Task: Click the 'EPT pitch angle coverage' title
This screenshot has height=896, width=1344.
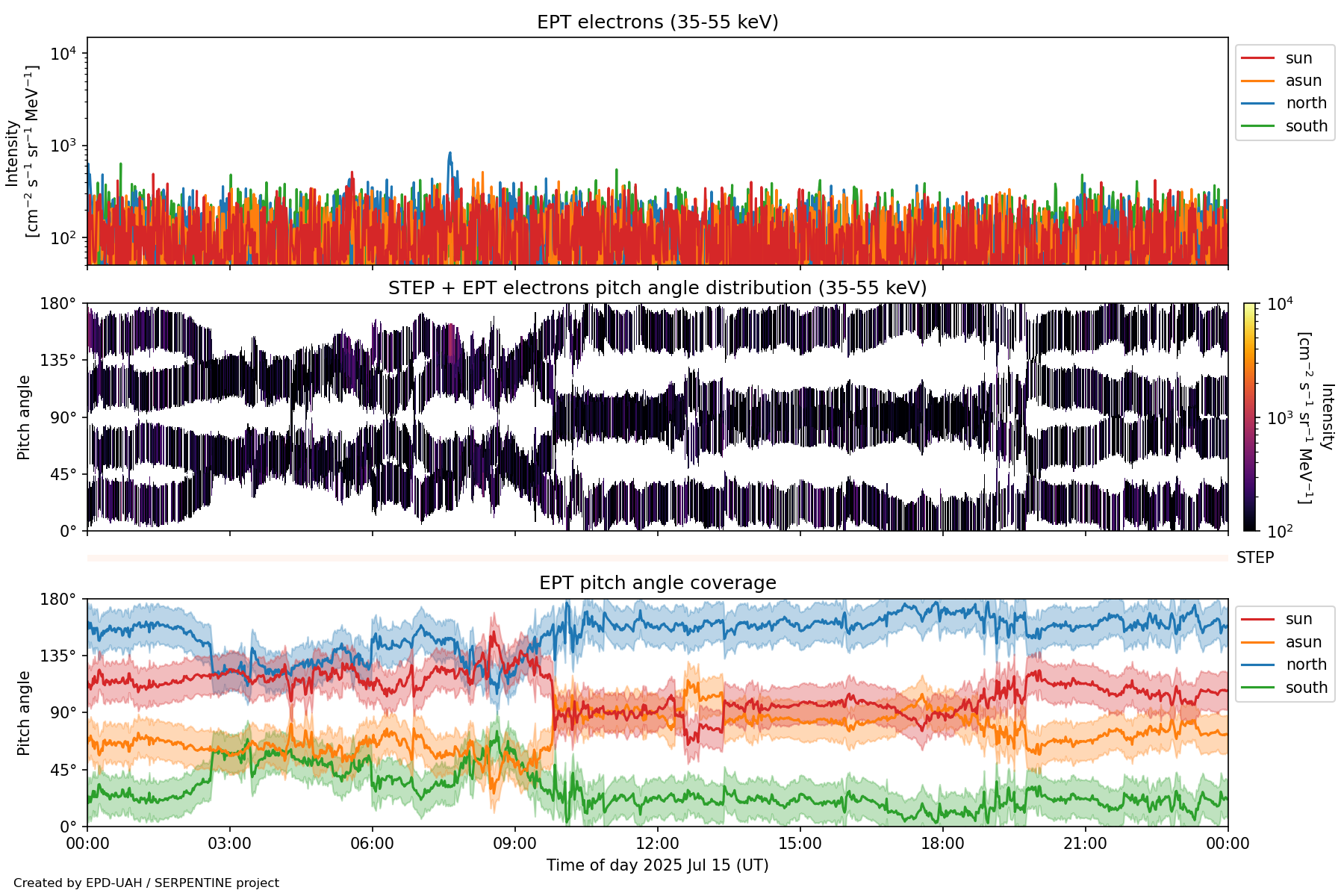Action: (657, 583)
